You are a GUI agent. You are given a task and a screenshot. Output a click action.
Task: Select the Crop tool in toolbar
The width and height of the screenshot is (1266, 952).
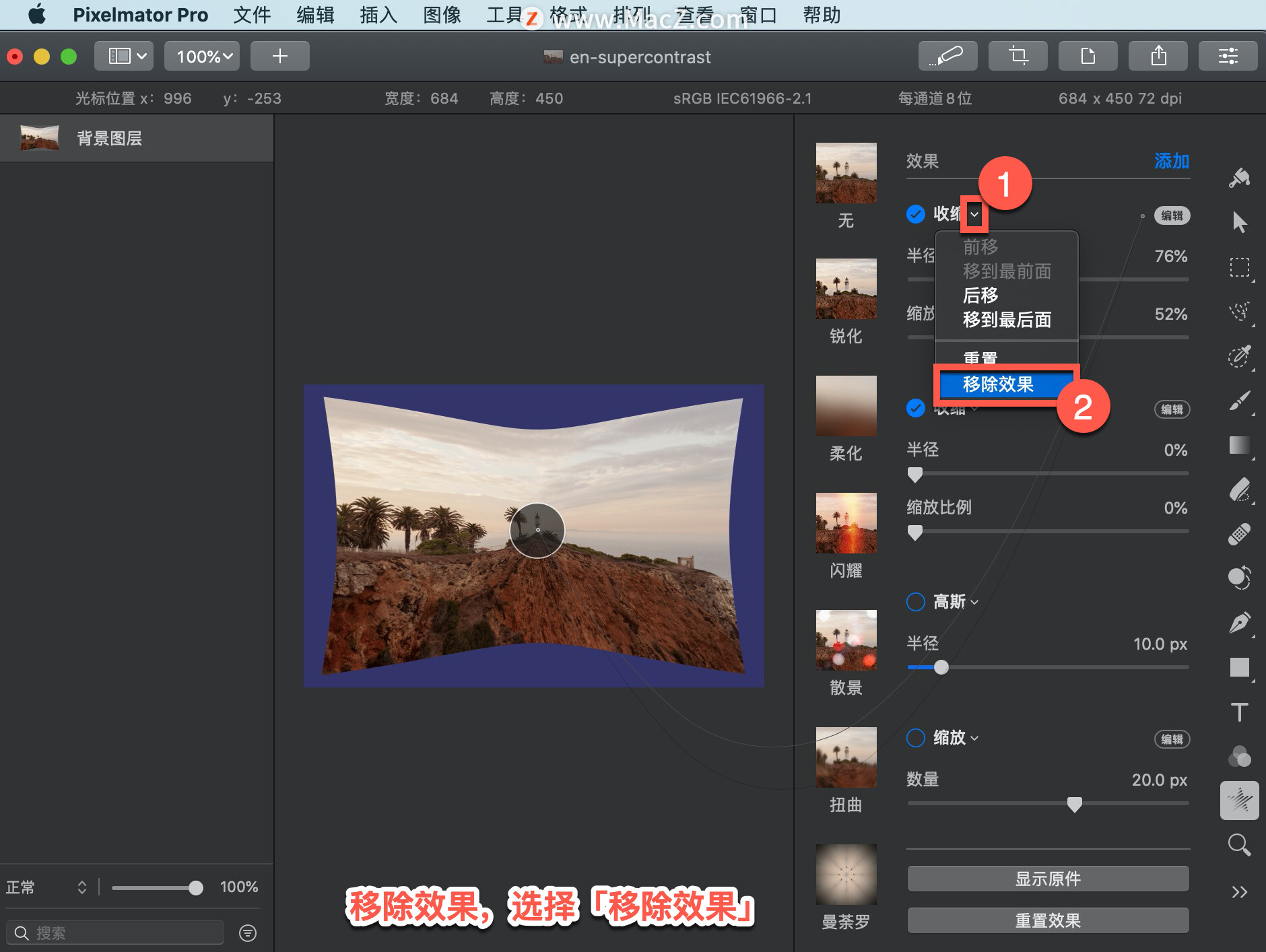pos(1018,56)
